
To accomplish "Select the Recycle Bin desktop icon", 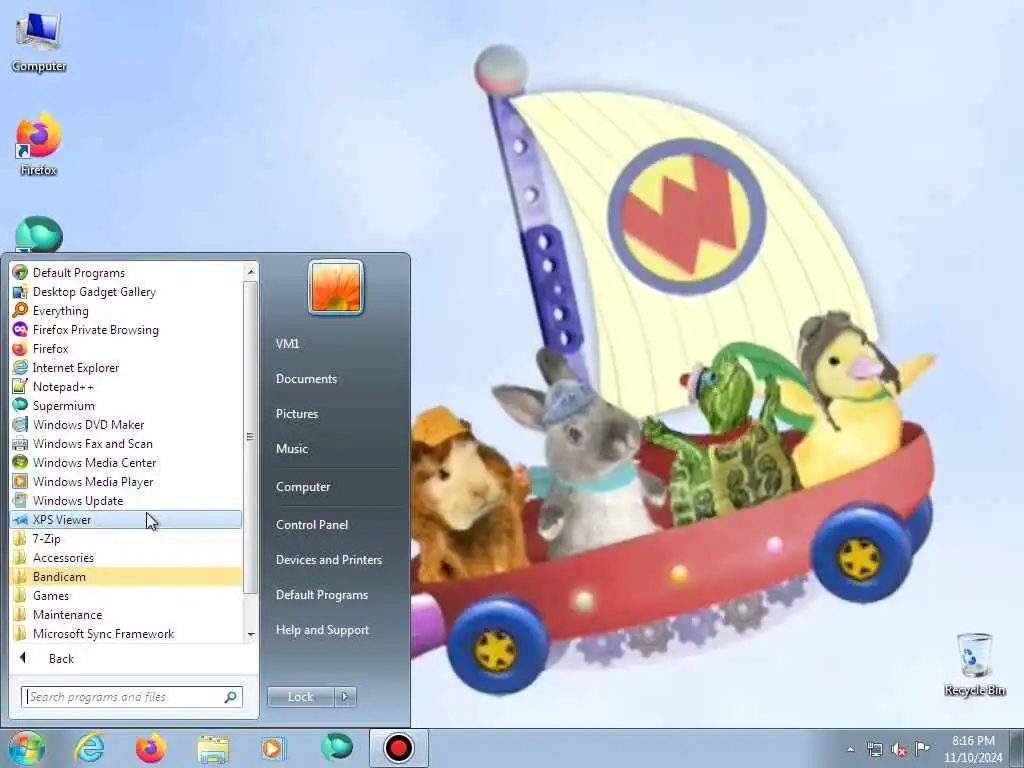I will click(x=974, y=664).
